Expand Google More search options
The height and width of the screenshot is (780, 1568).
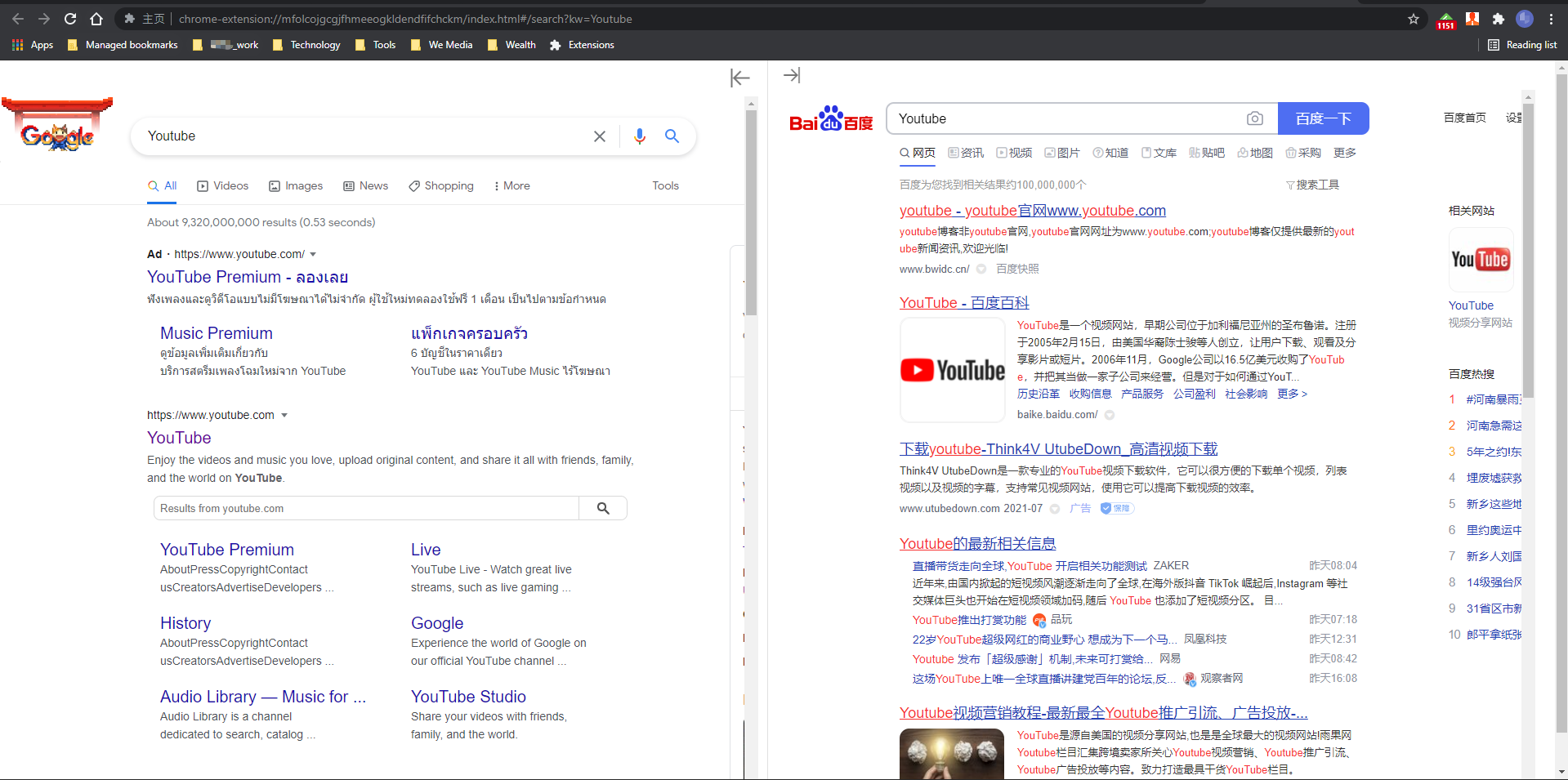coord(512,186)
